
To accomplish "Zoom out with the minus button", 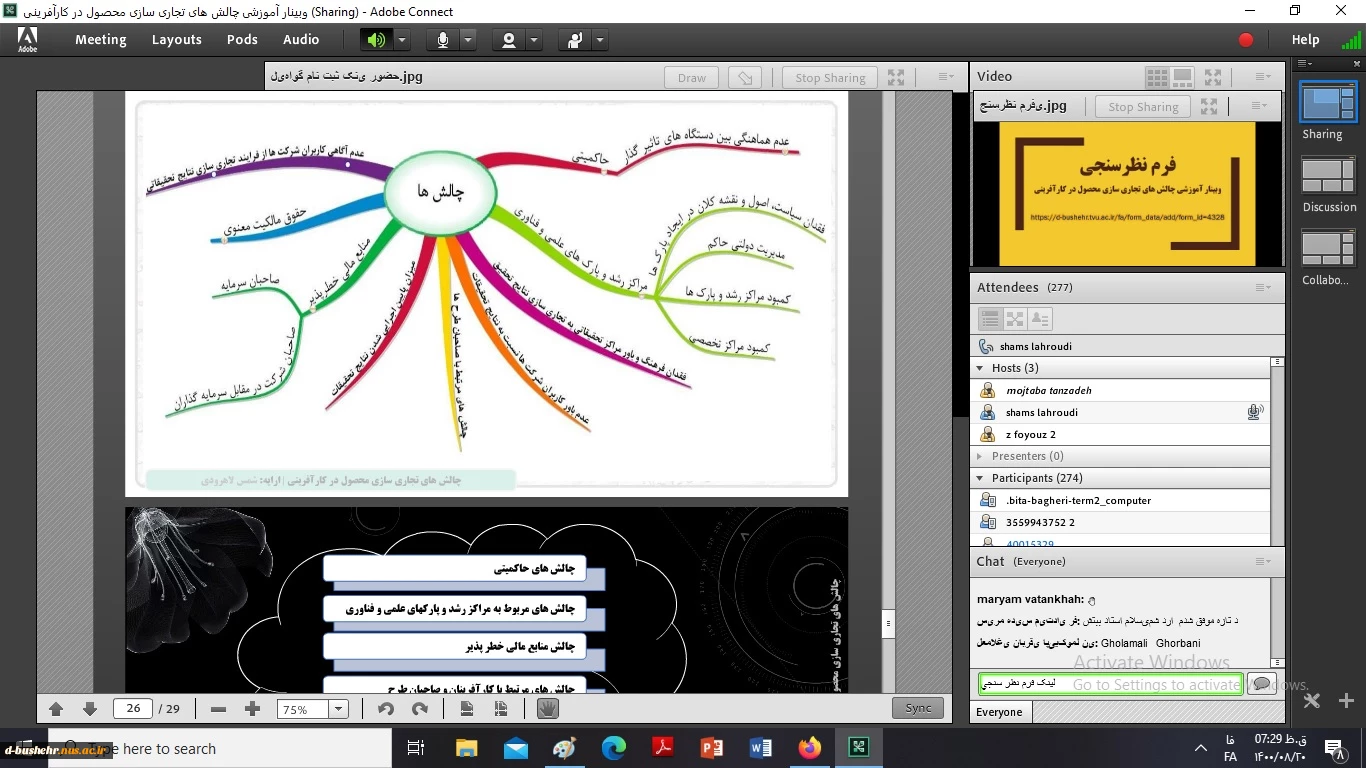I will click(218, 709).
